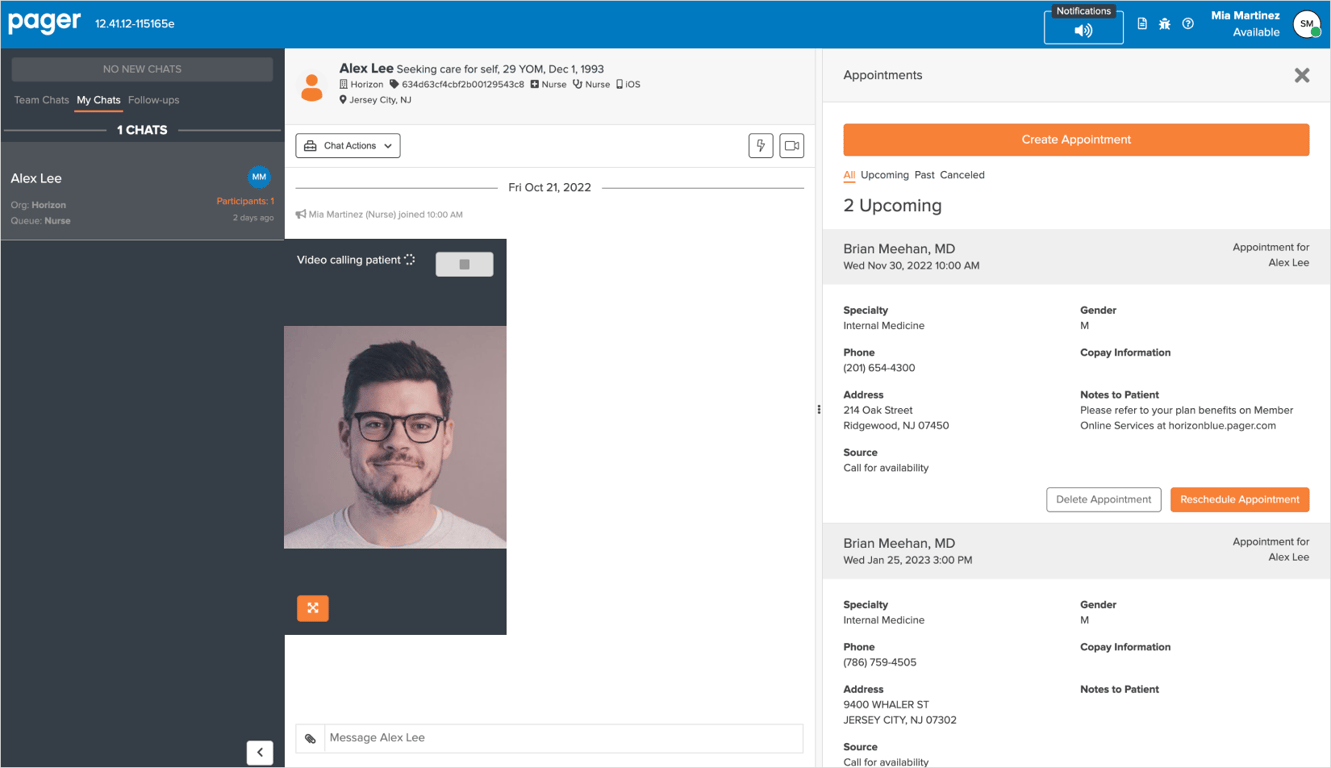Open the help question mark icon
Viewport: 1331px width, 768px height.
1188,24
